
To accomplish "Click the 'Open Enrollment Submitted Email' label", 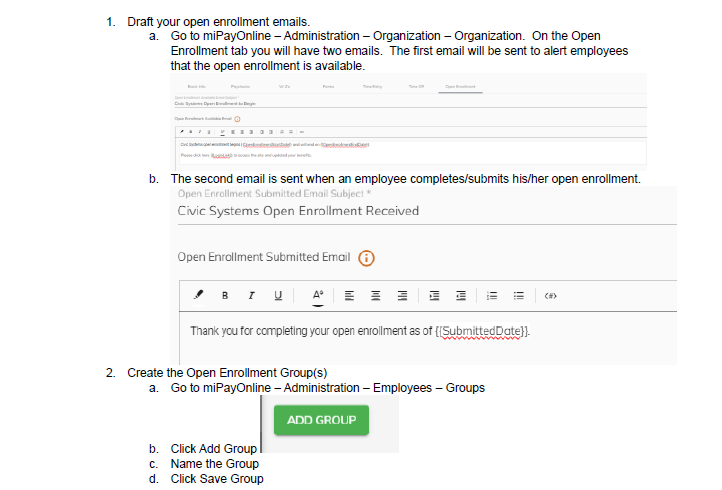I will click(264, 257).
